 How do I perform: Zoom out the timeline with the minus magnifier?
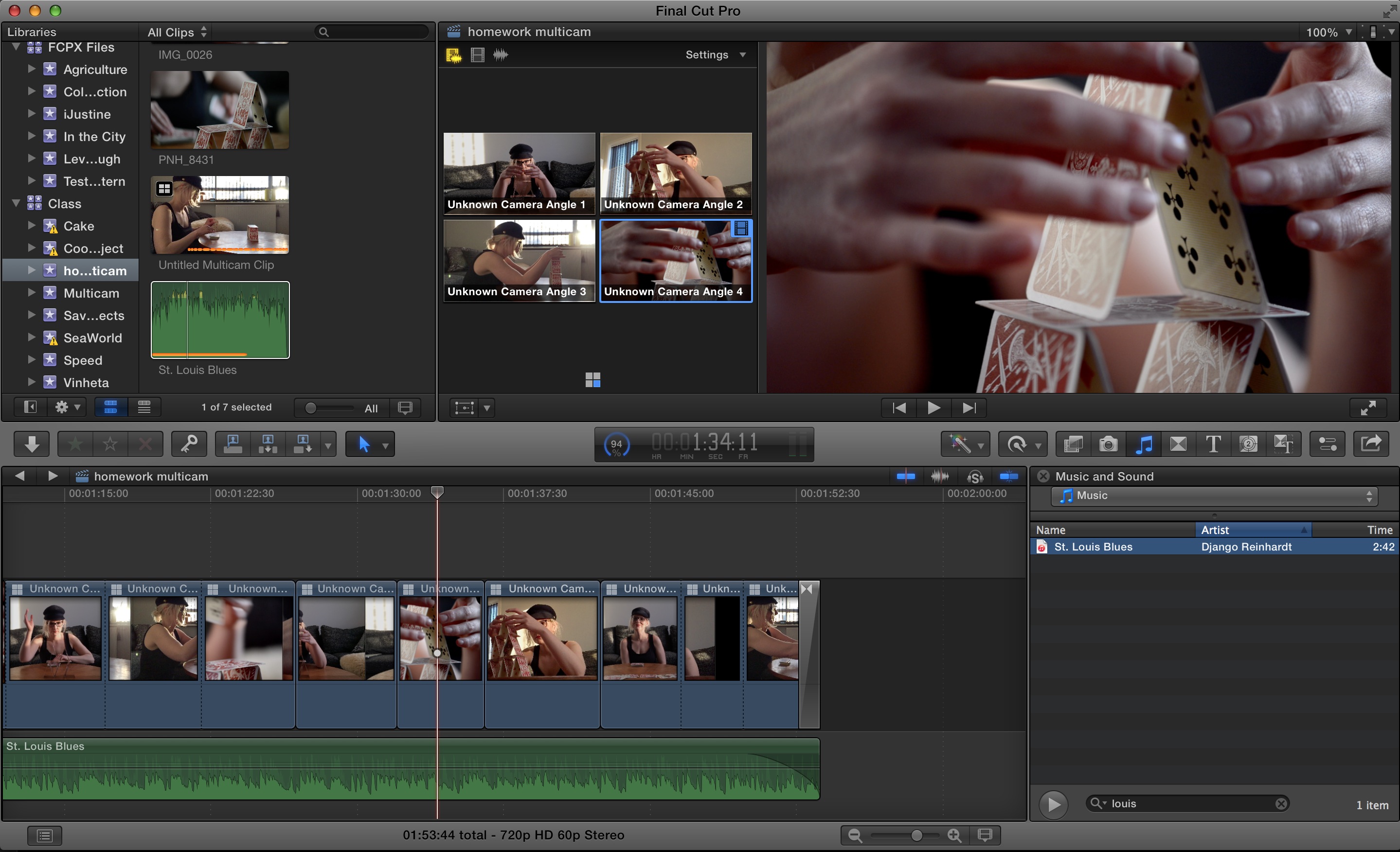point(855,835)
